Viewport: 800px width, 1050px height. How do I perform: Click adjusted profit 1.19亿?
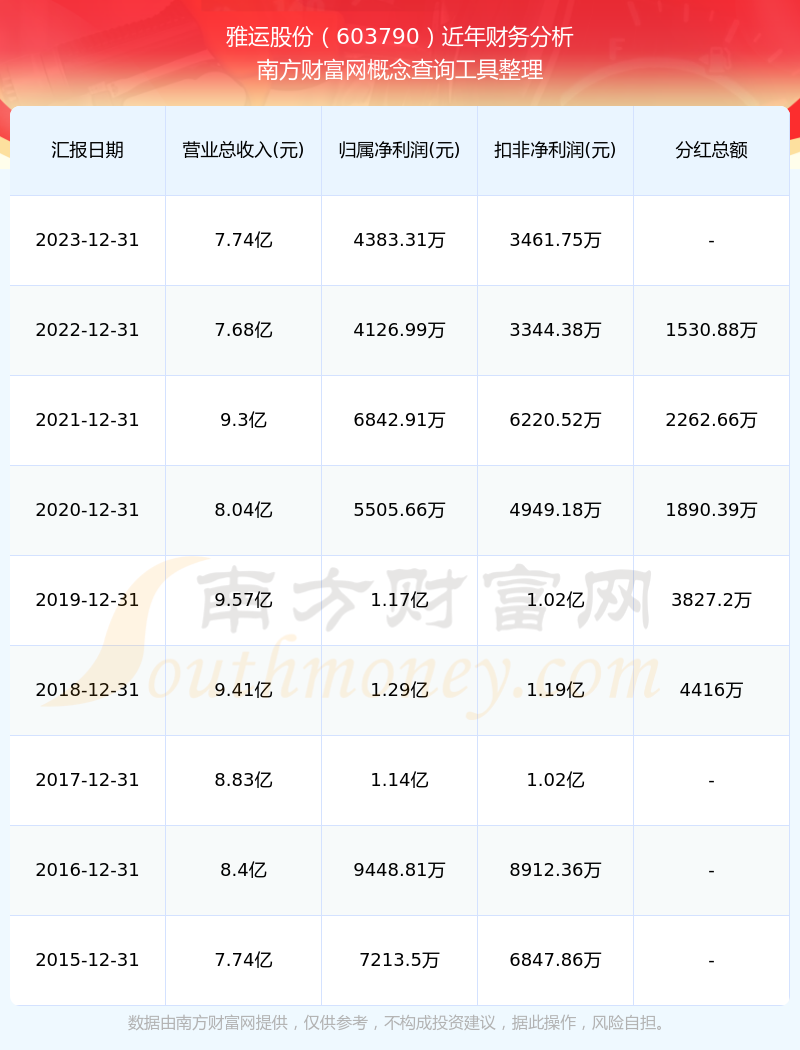[x=556, y=690]
